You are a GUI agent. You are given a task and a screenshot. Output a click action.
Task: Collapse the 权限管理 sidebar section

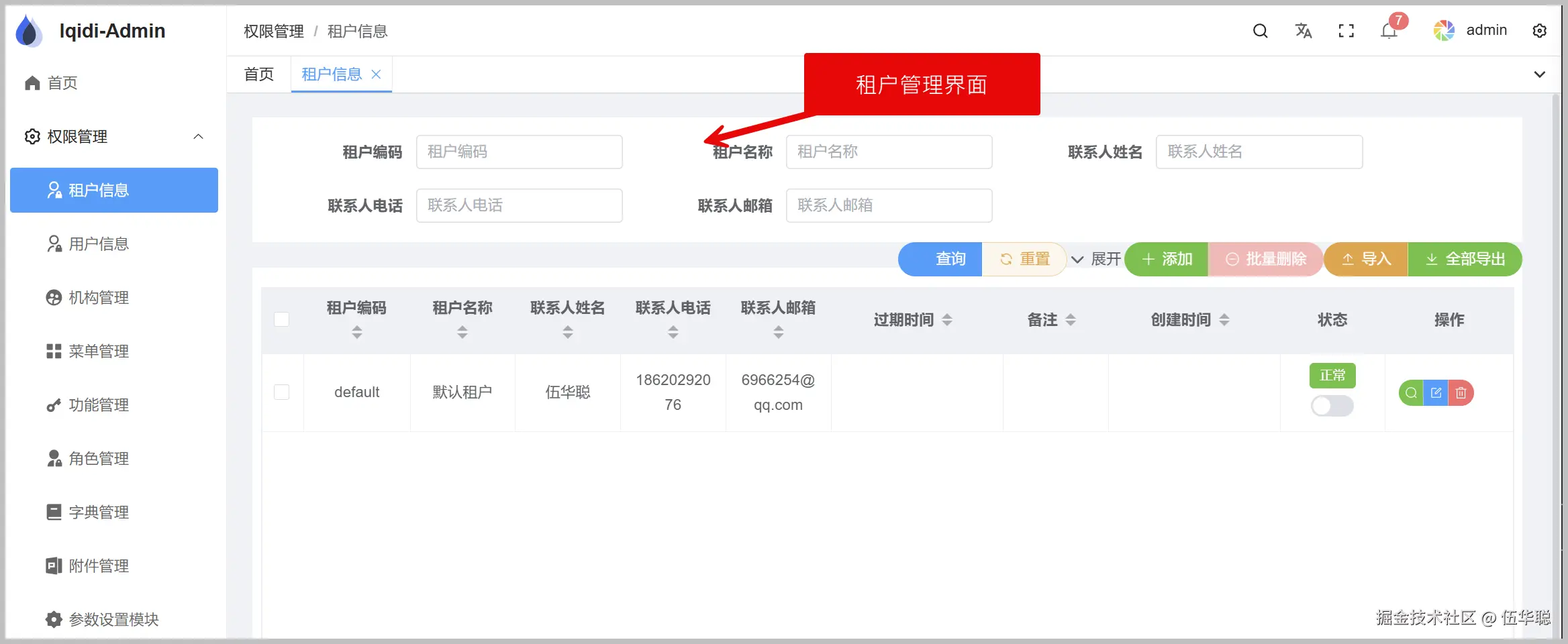coord(198,136)
